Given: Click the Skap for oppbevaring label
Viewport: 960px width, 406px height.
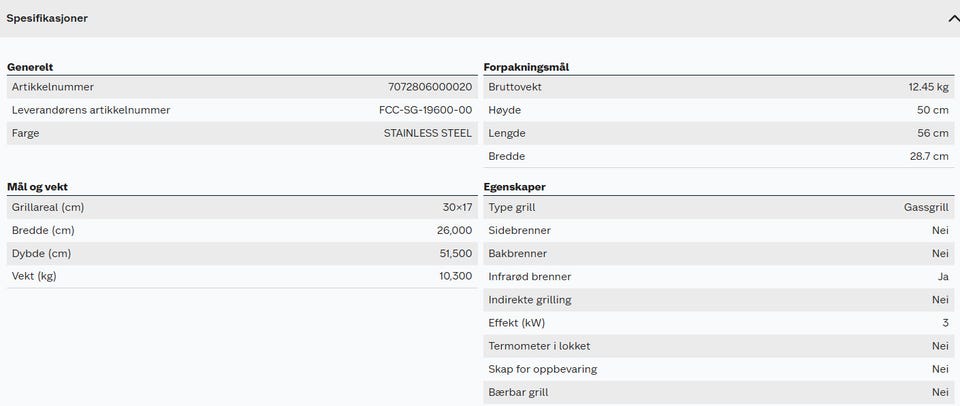Looking at the screenshot, I should click(542, 369).
